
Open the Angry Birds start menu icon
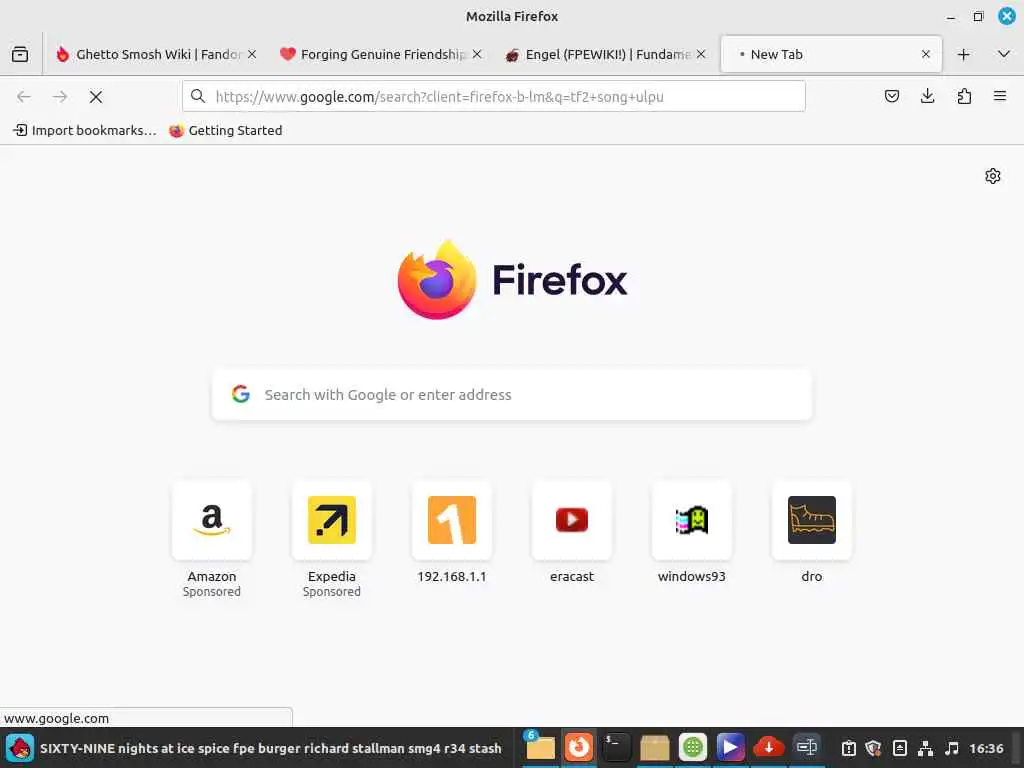20,748
